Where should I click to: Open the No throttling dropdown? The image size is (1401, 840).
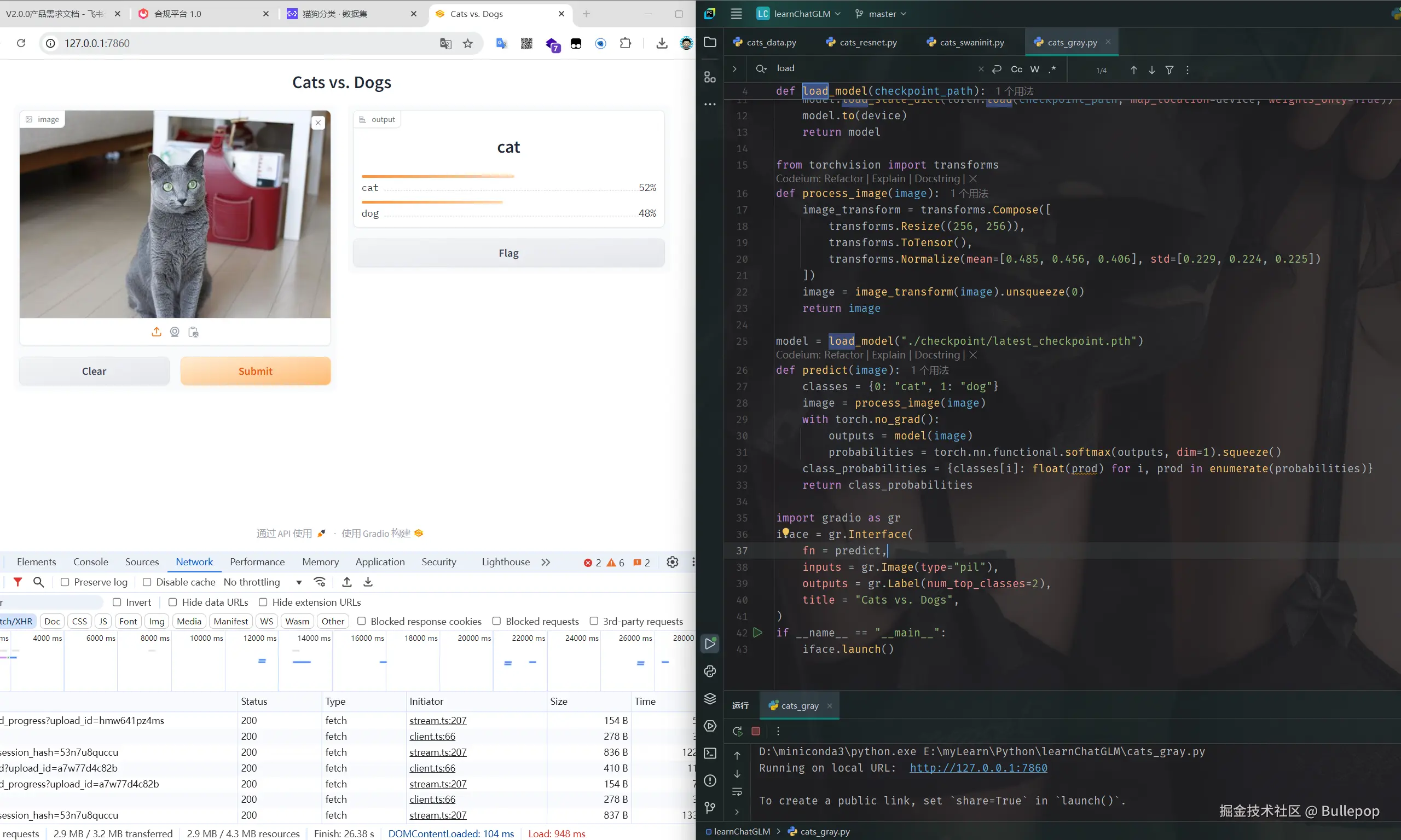262,582
